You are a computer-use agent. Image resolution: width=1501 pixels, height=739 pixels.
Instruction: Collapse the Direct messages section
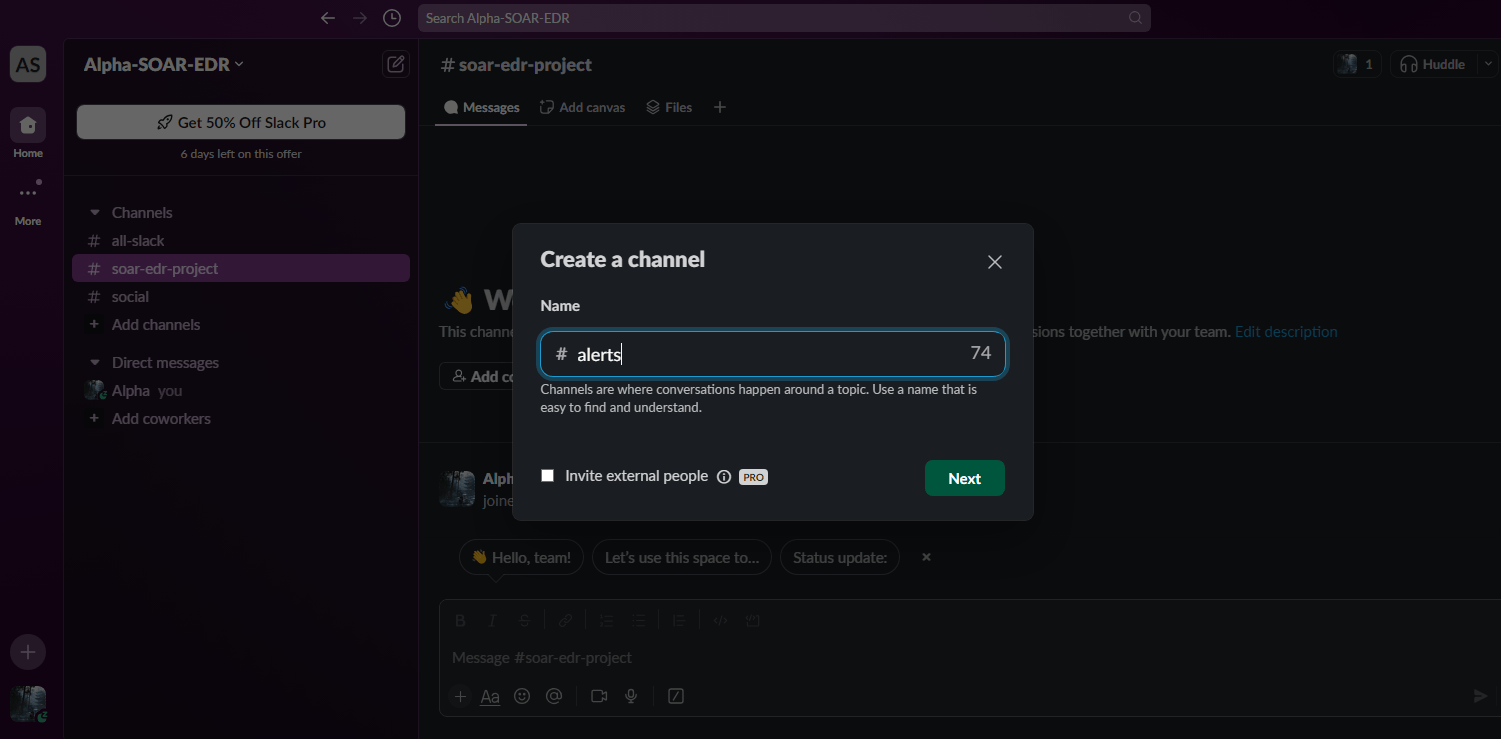(95, 363)
